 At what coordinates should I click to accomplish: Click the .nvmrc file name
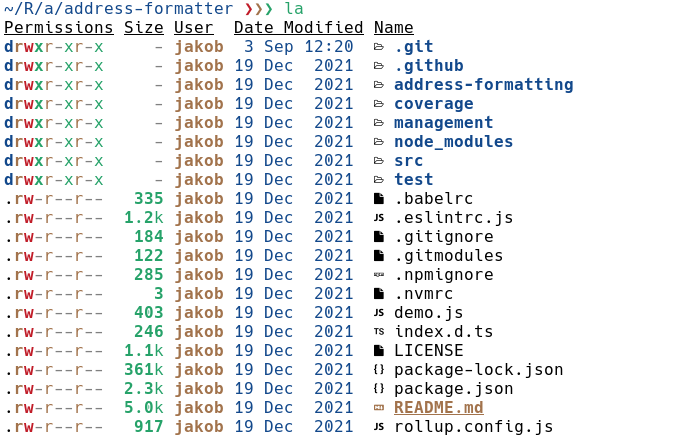pyautogui.click(x=424, y=294)
